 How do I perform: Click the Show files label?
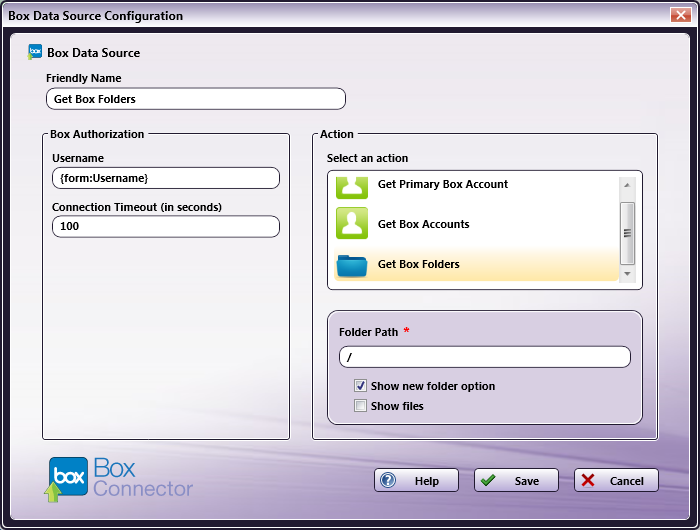point(397,406)
